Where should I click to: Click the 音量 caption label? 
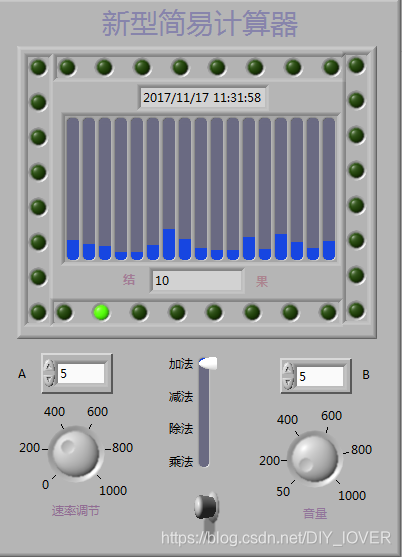click(315, 514)
